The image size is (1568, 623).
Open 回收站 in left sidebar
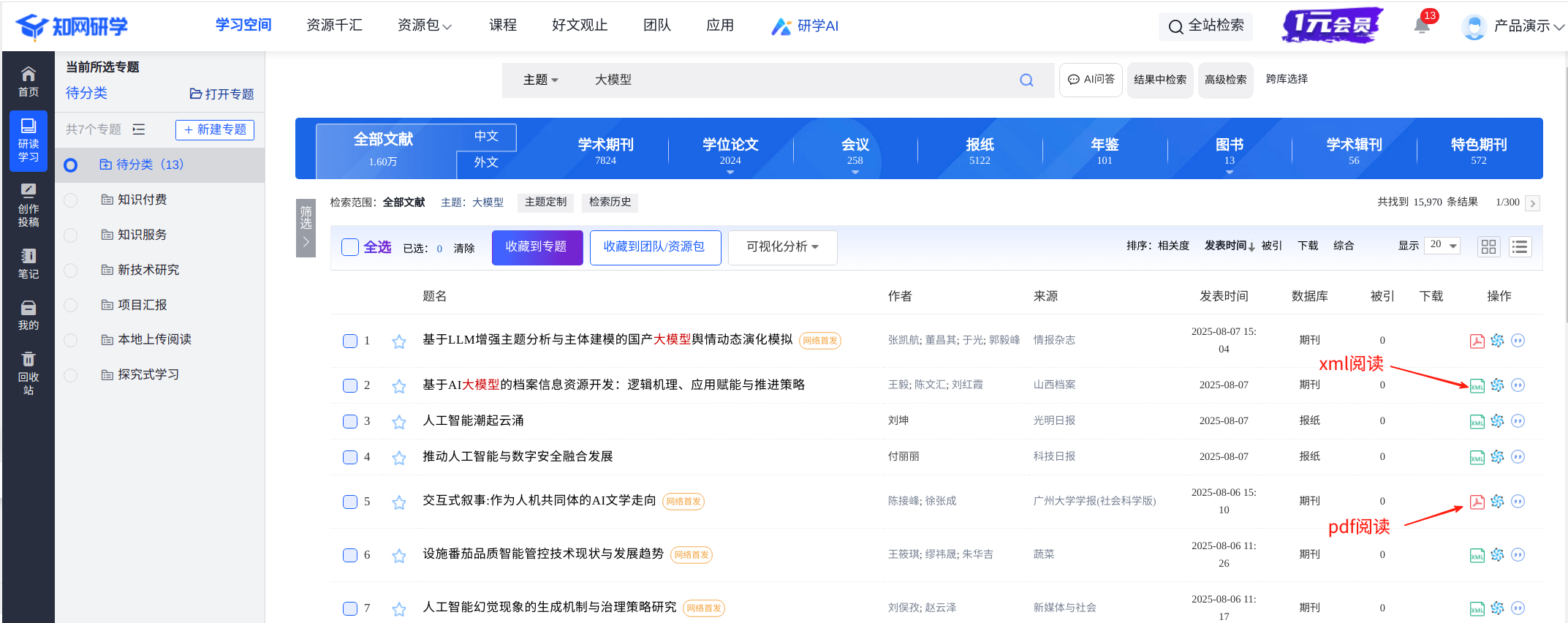[29, 373]
